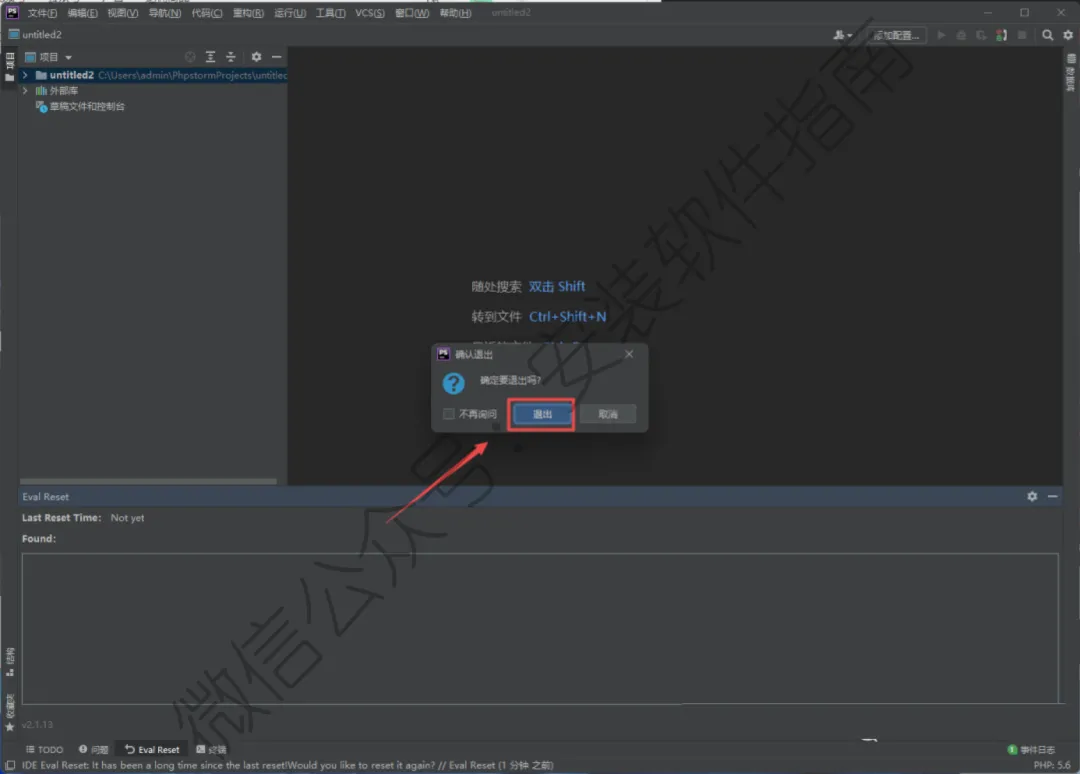Open project panel gear options
This screenshot has width=1080, height=774.
(256, 57)
